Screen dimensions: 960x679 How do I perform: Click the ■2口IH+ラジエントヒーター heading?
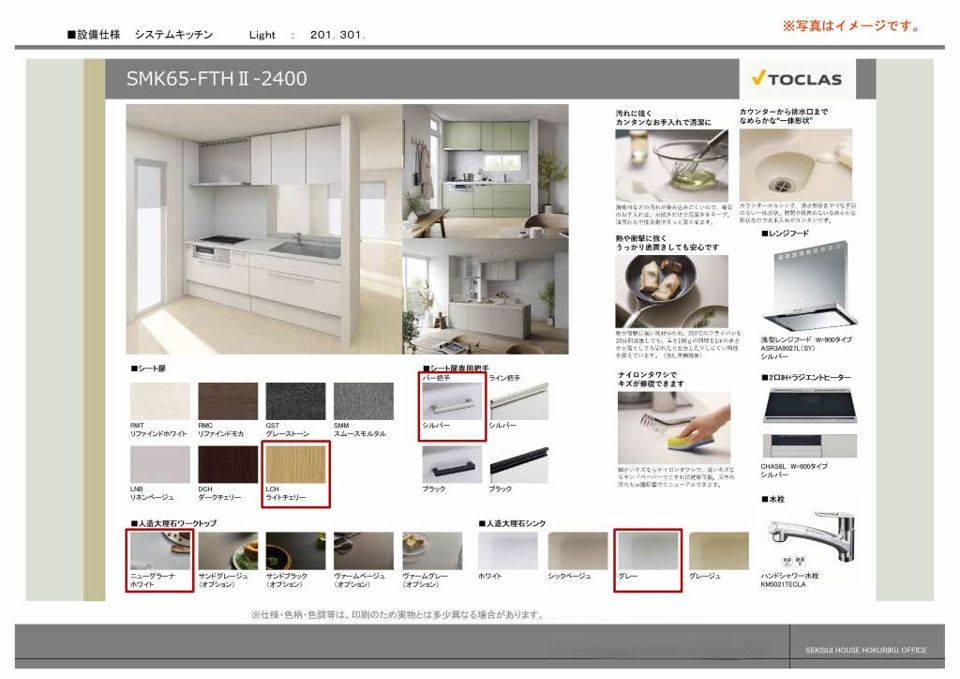pos(806,377)
